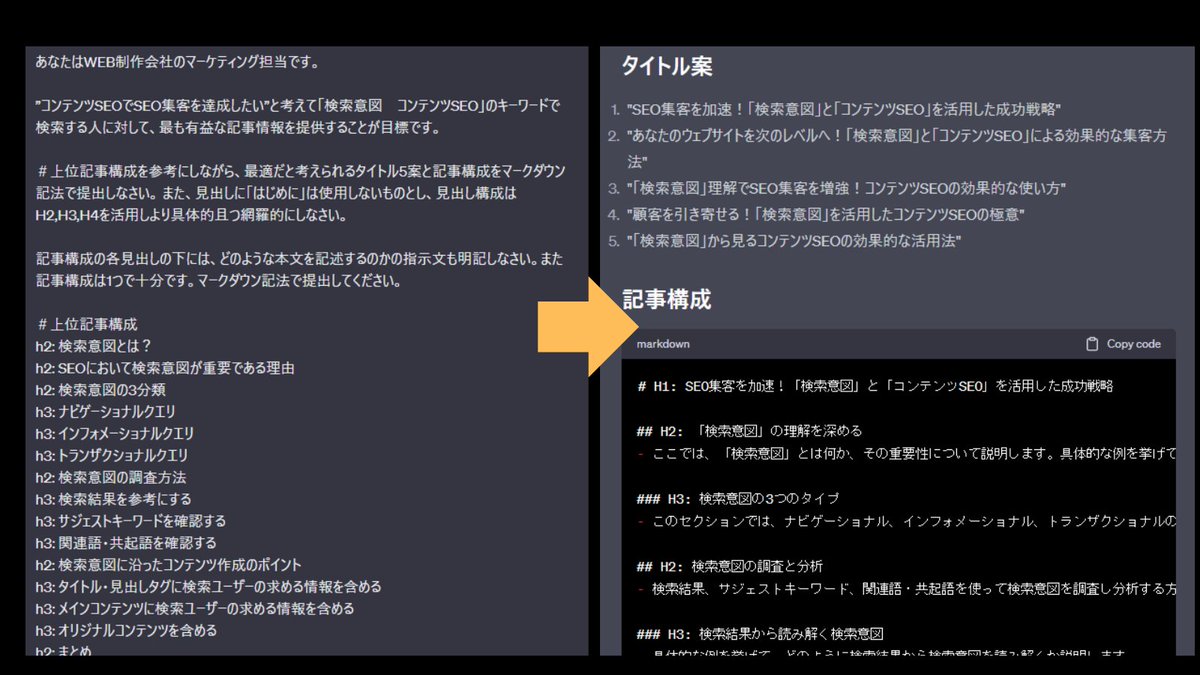This screenshot has width=1200, height=675.
Task: Click the '### H3: 検索意図の3つのタイプ' line
Action: coord(737,498)
